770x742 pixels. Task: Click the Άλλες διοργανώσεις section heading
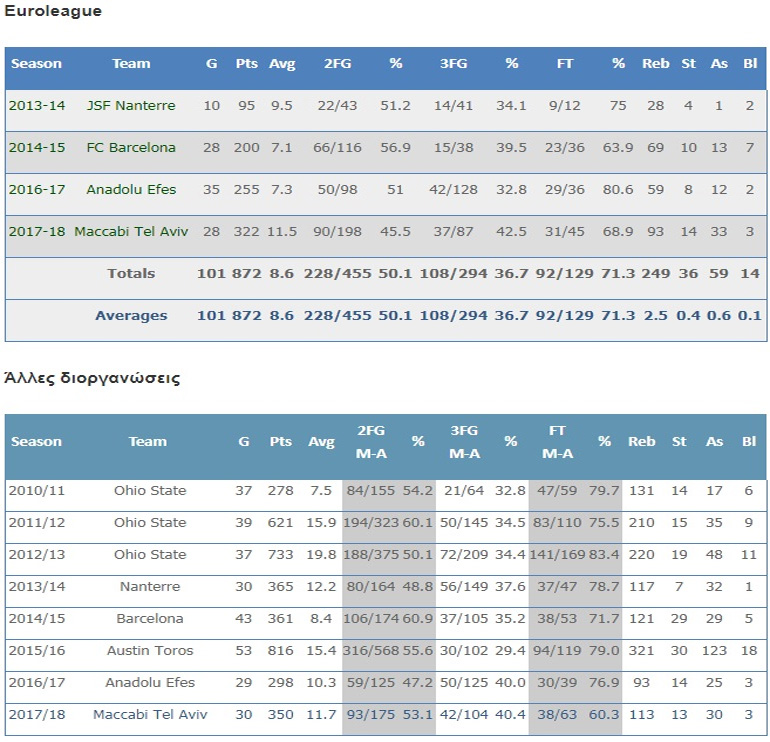(92, 379)
